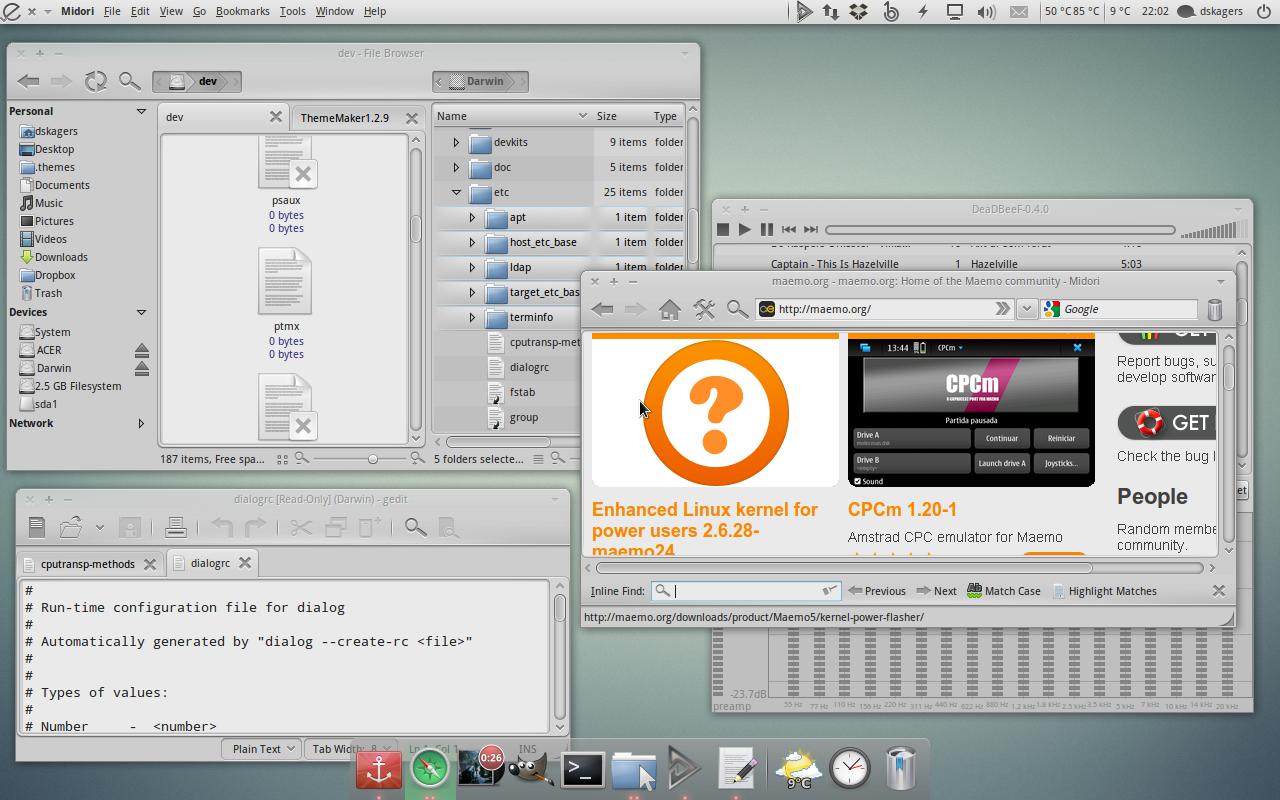Stop playback in DeaDBeeF
The height and width of the screenshot is (800, 1280).
[723, 229]
